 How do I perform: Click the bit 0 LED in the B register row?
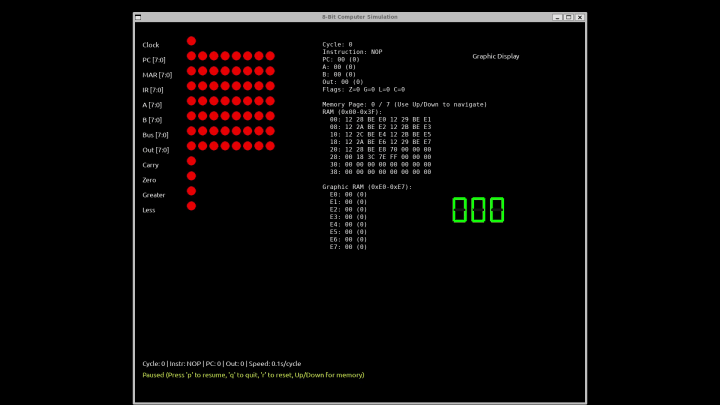pos(270,116)
